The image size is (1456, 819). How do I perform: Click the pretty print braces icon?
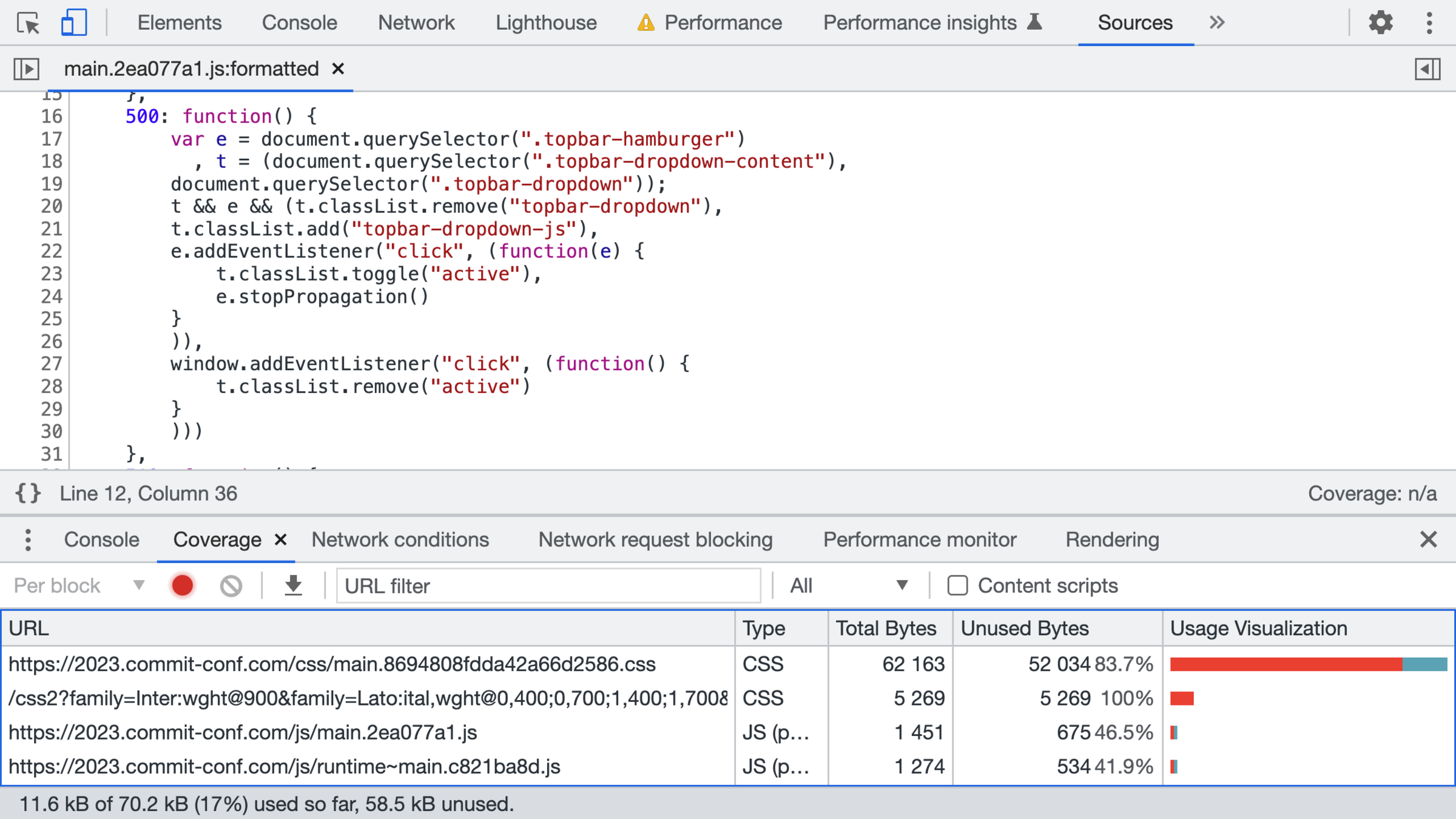click(x=28, y=493)
